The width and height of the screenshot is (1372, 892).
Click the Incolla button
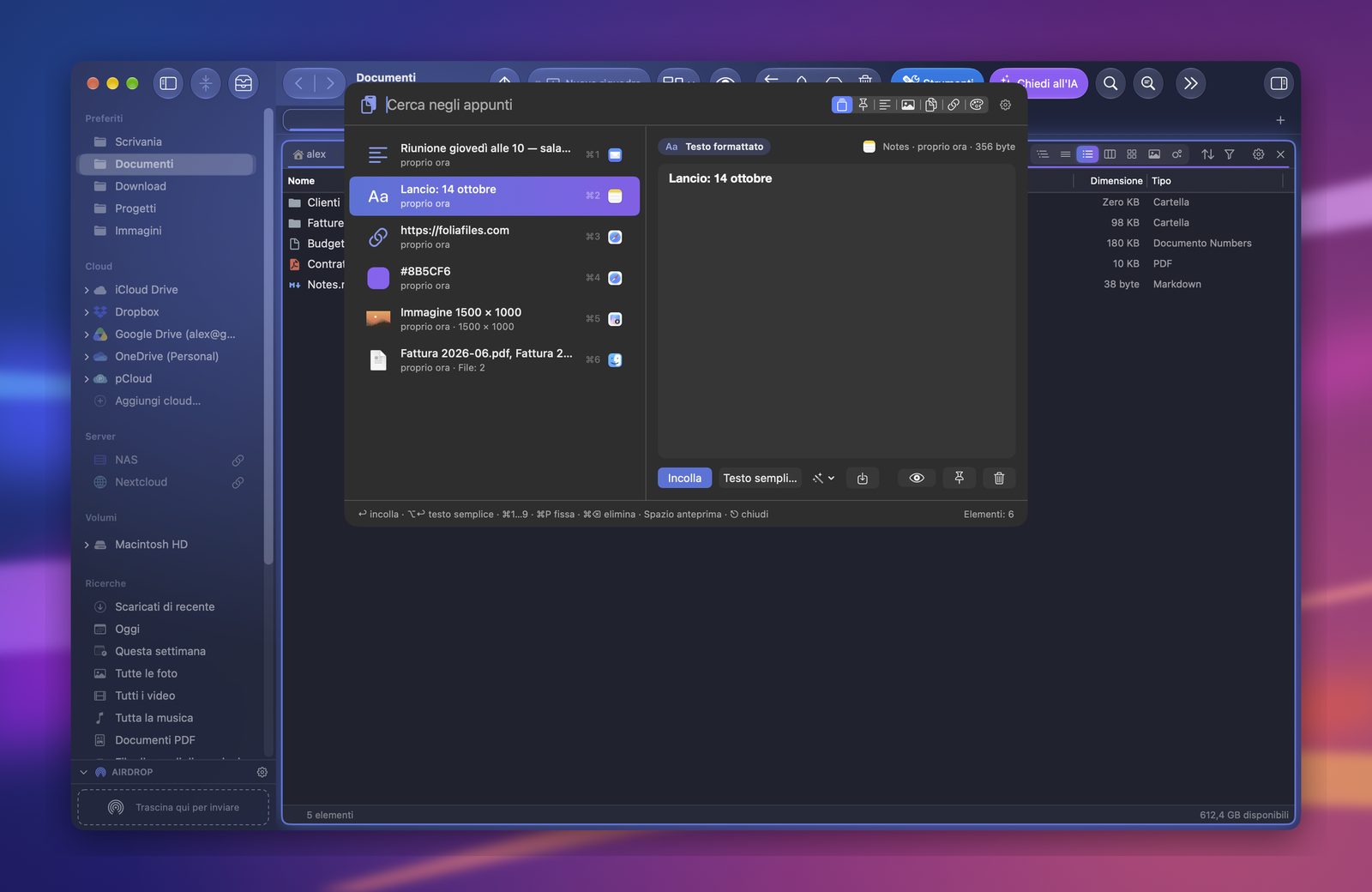[x=684, y=478]
